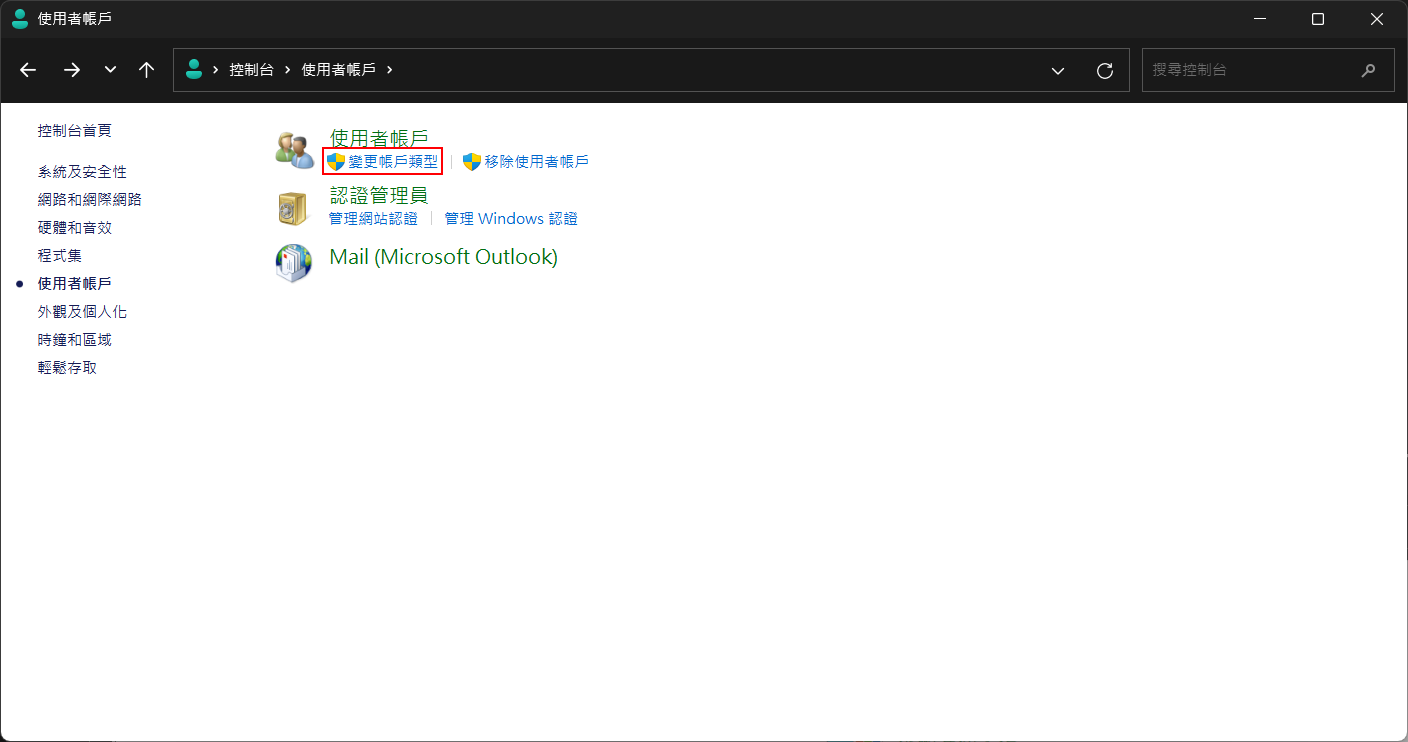The height and width of the screenshot is (742, 1408).
Task: Click shield icon beside 變更帳戶類型
Action: [336, 161]
